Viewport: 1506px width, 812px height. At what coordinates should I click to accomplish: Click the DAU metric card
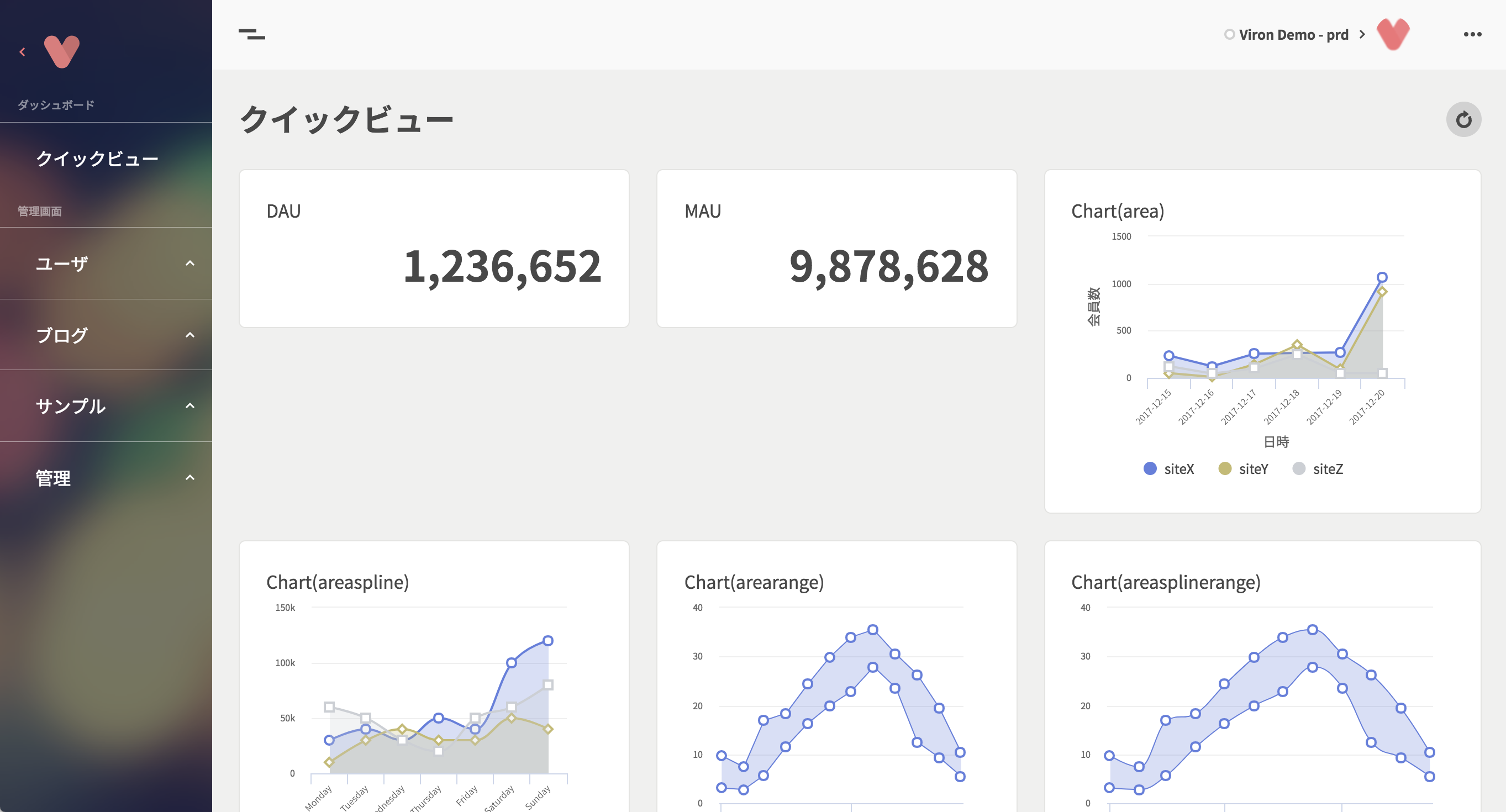(433, 248)
